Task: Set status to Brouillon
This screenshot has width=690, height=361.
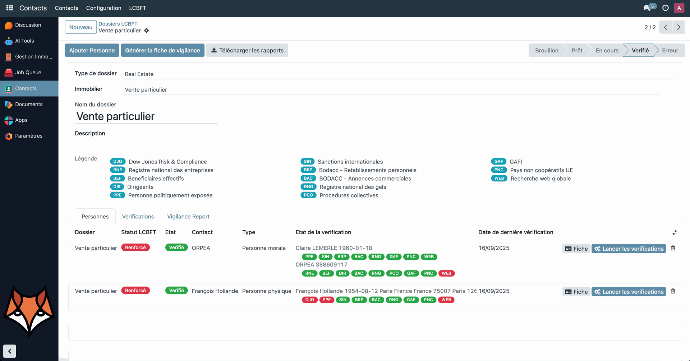Action: coord(546,51)
